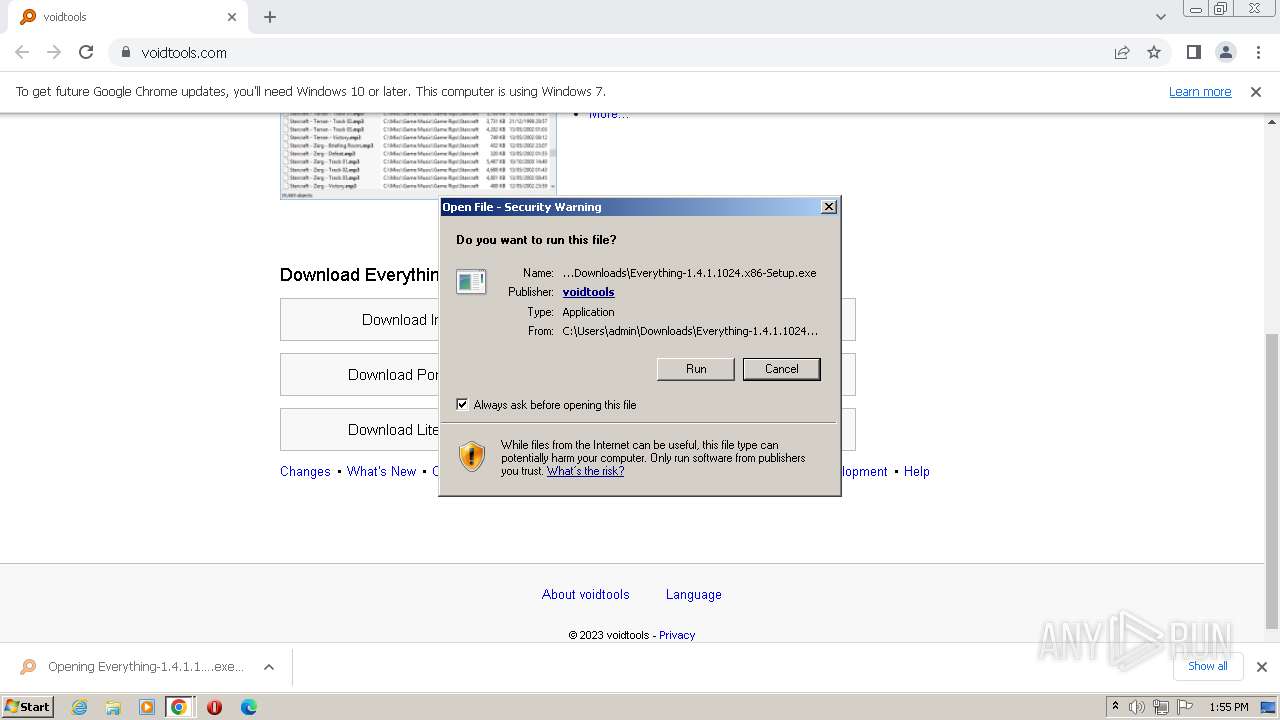The image size is (1280, 720).
Task: Open the Chrome three-dot menu
Action: point(1258,52)
